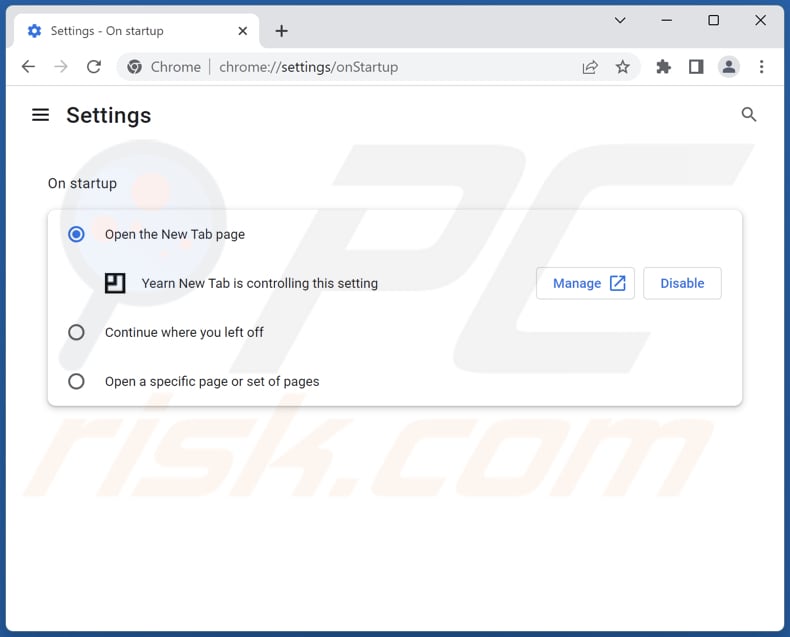Reload the current page
Screen dimensions: 790x637
(94, 67)
